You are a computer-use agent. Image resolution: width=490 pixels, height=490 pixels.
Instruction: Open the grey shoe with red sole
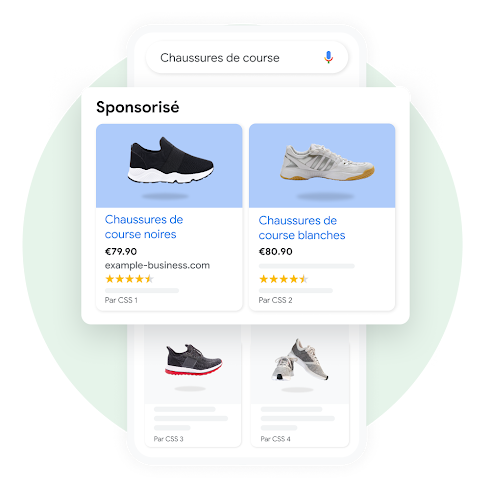(193, 360)
